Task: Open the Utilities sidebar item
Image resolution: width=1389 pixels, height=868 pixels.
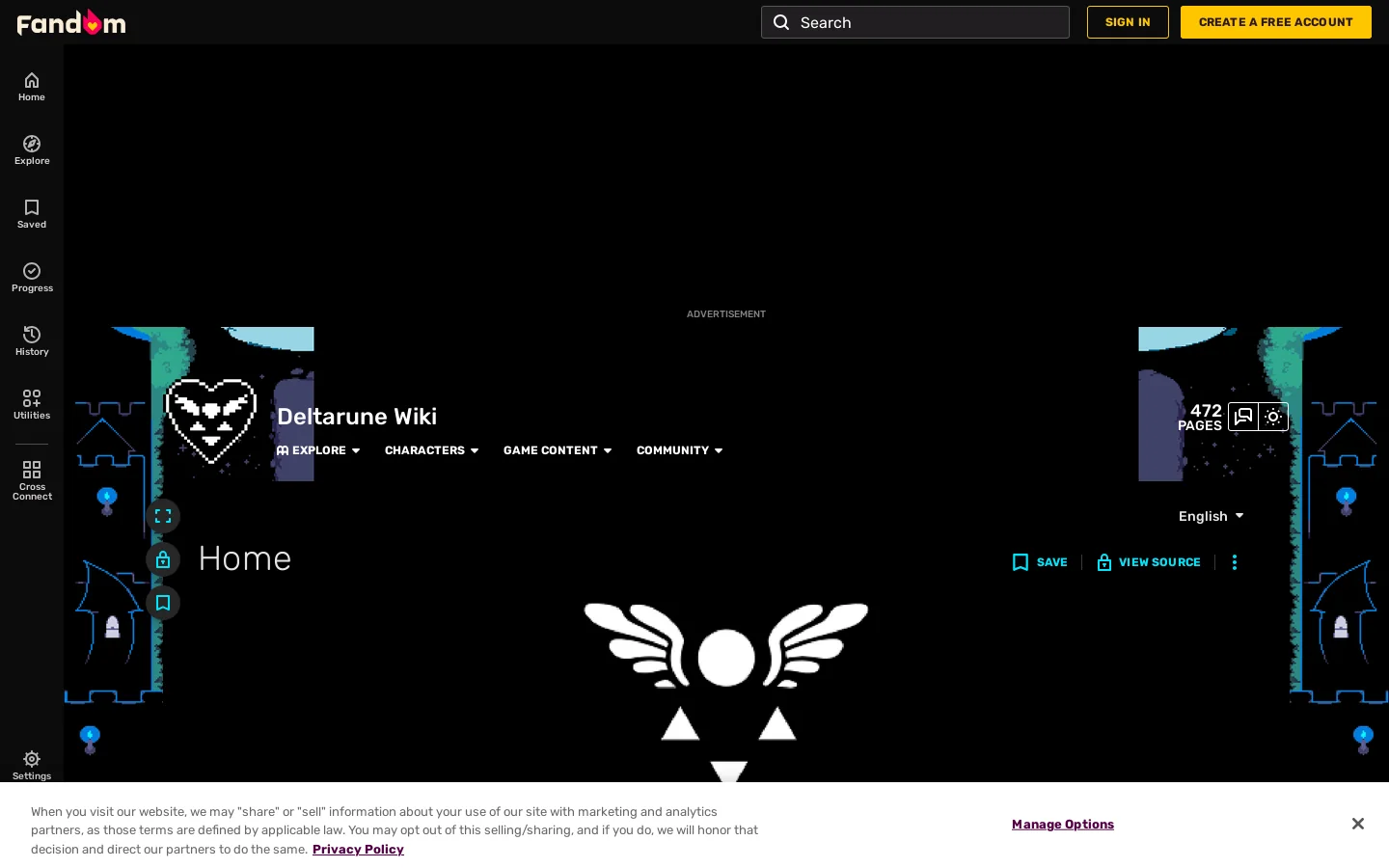Action: tap(32, 405)
